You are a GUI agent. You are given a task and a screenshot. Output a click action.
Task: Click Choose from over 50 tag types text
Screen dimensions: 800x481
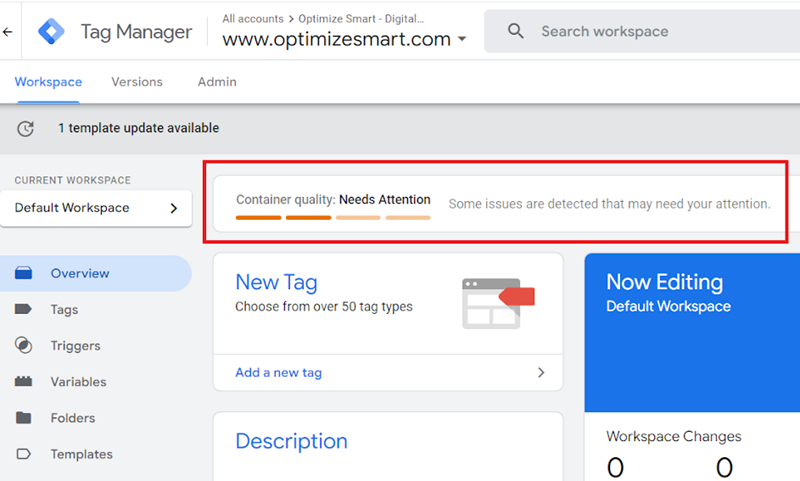click(324, 307)
